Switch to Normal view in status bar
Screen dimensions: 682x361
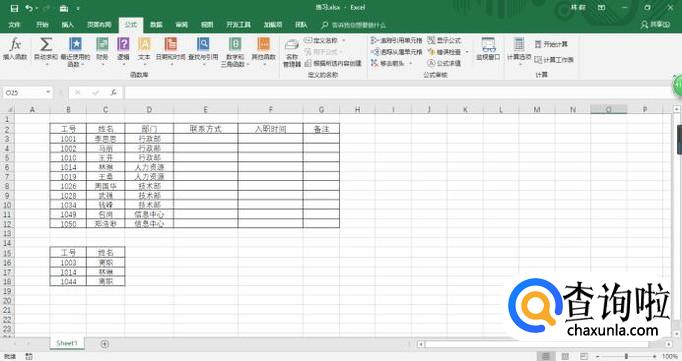pos(545,356)
